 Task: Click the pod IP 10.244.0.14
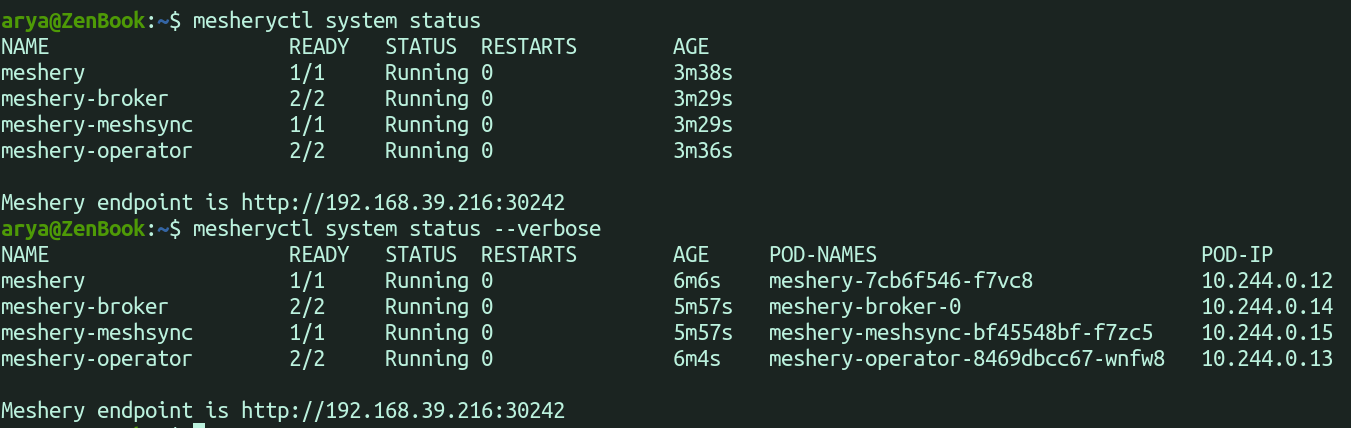(x=1267, y=306)
